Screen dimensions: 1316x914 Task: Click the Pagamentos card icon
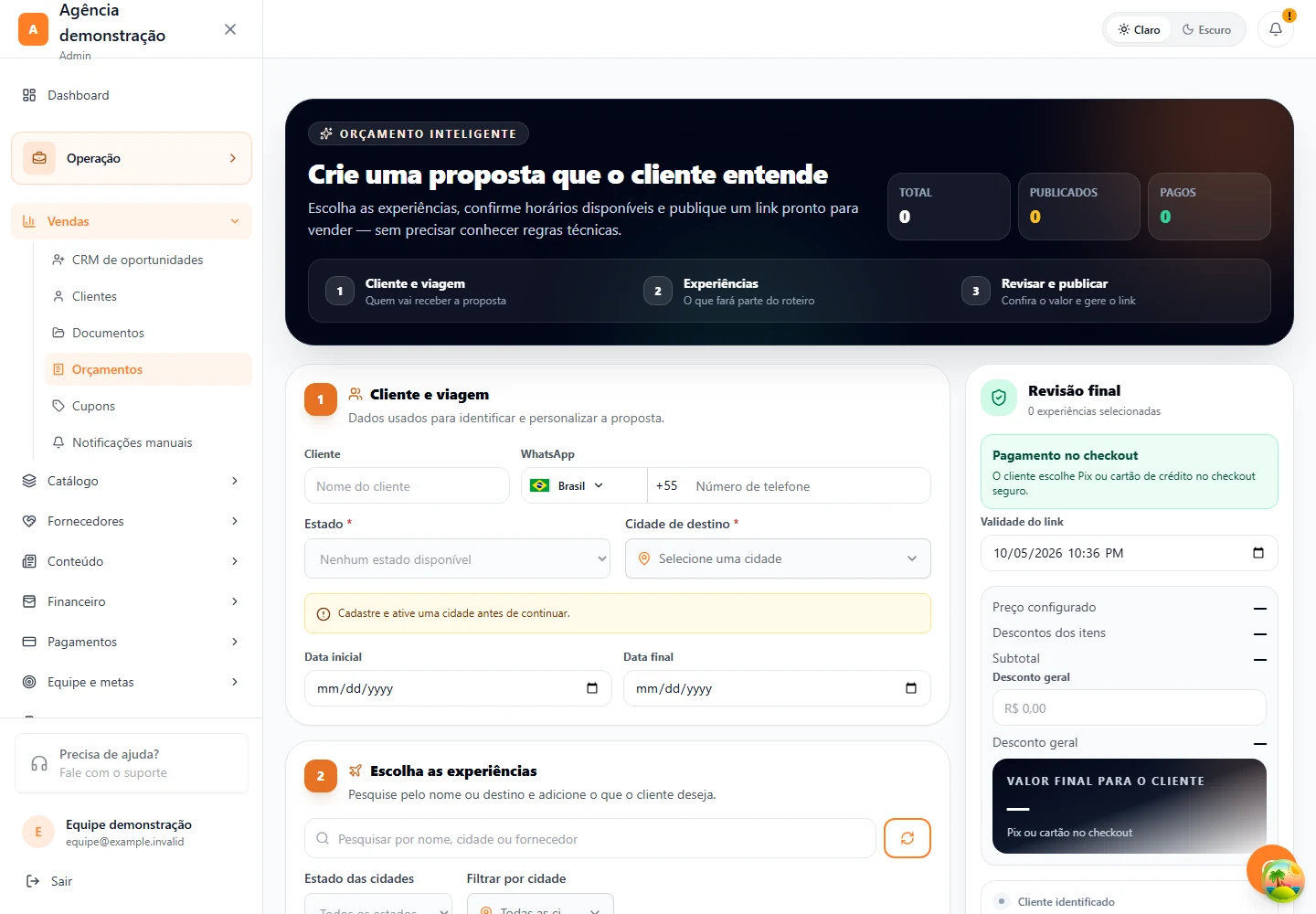[29, 642]
